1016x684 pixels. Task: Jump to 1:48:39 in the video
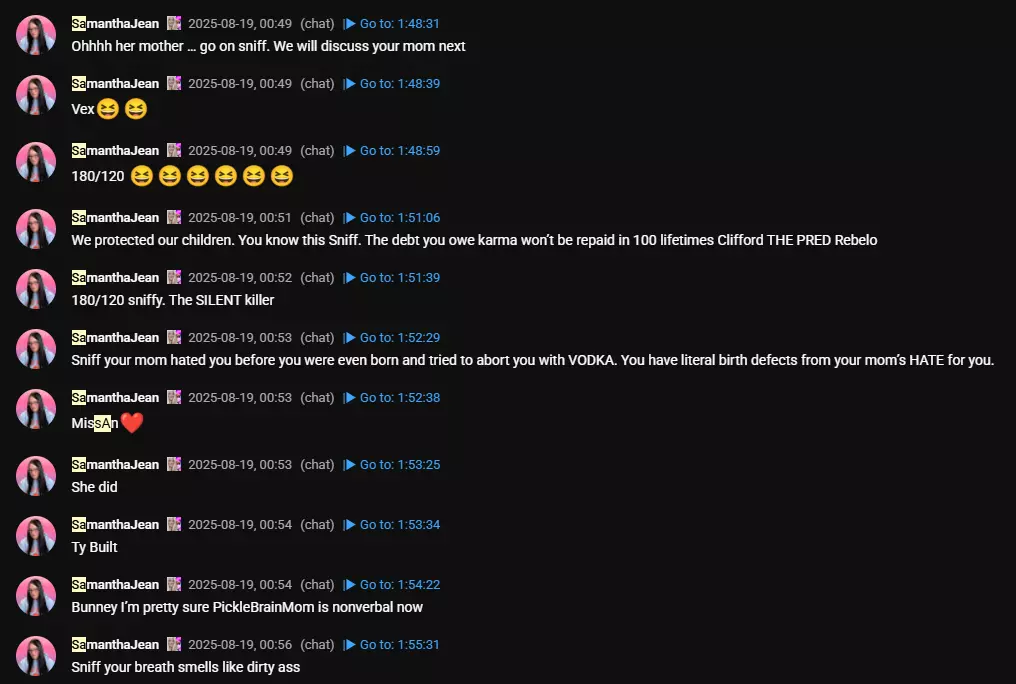pyautogui.click(x=393, y=84)
